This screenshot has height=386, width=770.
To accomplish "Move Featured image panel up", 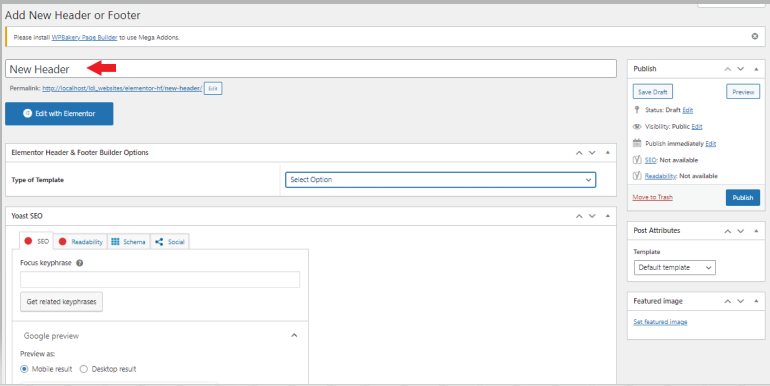I will [728, 301].
